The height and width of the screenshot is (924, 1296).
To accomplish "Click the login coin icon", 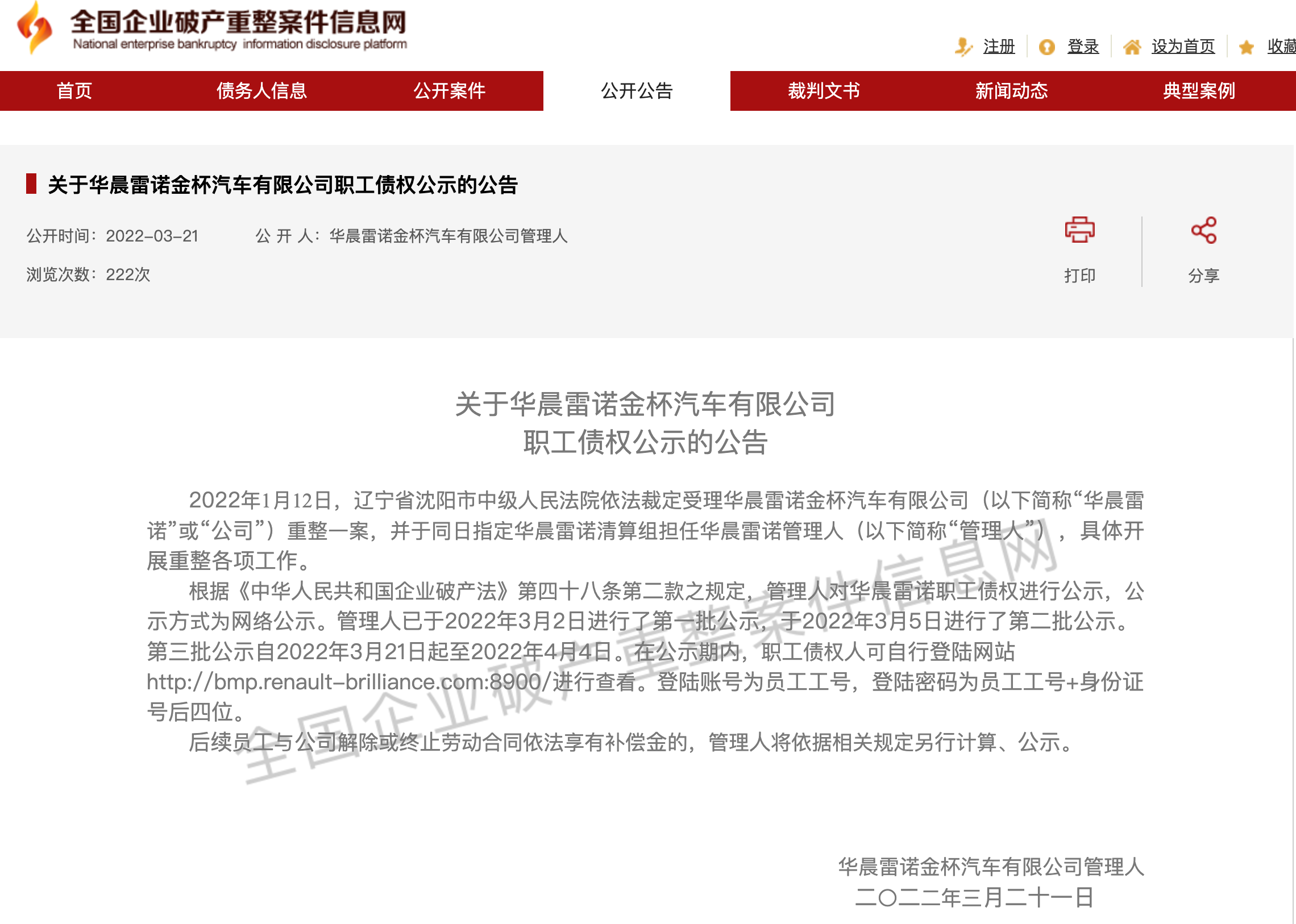I will pyautogui.click(x=1046, y=47).
